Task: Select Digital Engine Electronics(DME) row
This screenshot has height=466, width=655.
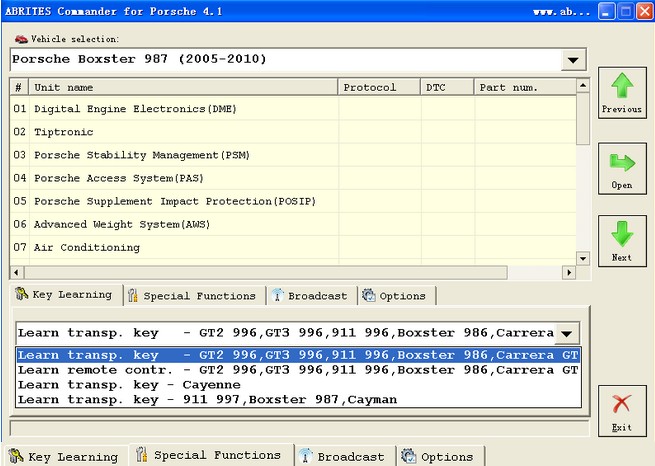Action: click(x=292, y=109)
